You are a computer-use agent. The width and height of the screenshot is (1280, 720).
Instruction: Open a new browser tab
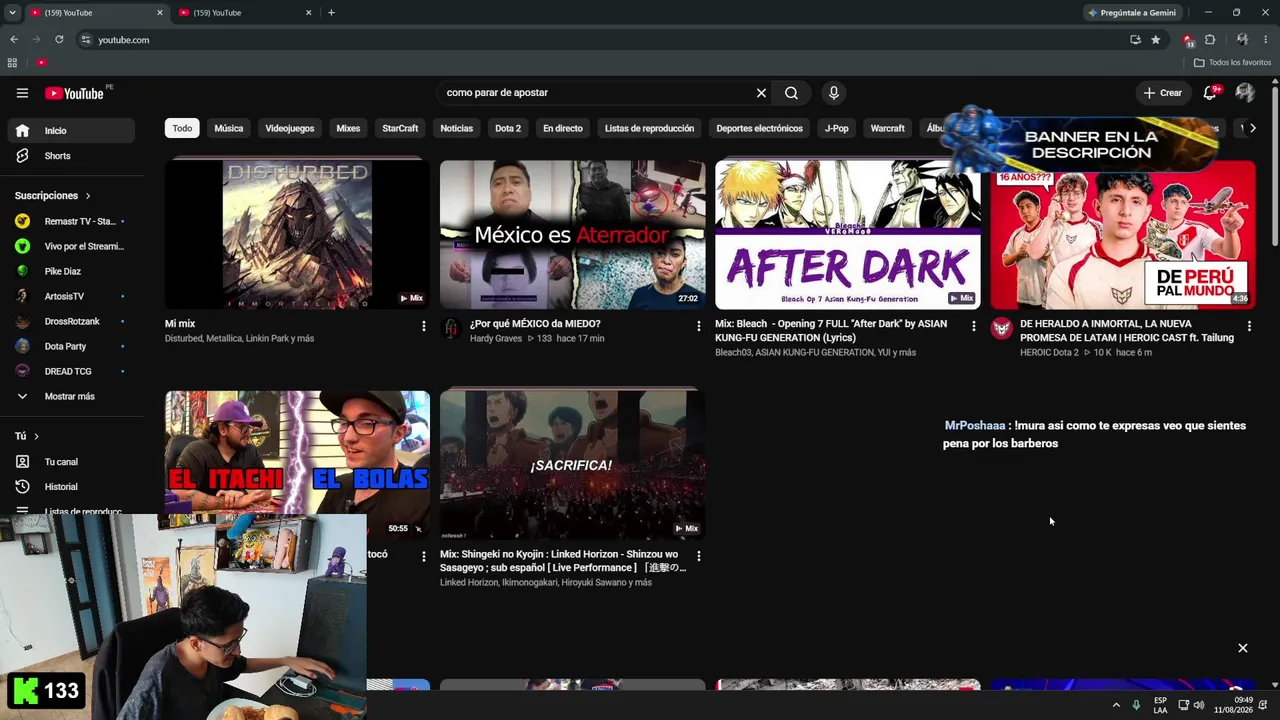tap(331, 13)
